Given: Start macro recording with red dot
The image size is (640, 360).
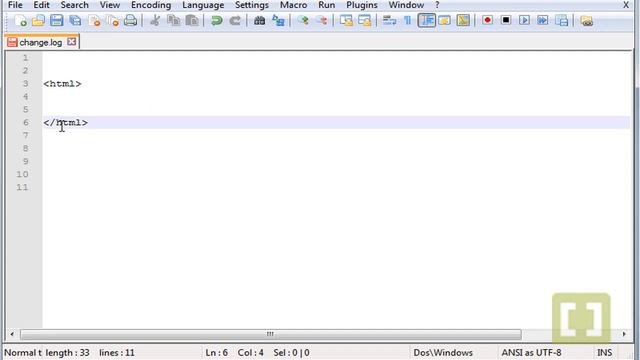Looking at the screenshot, I should [487, 20].
